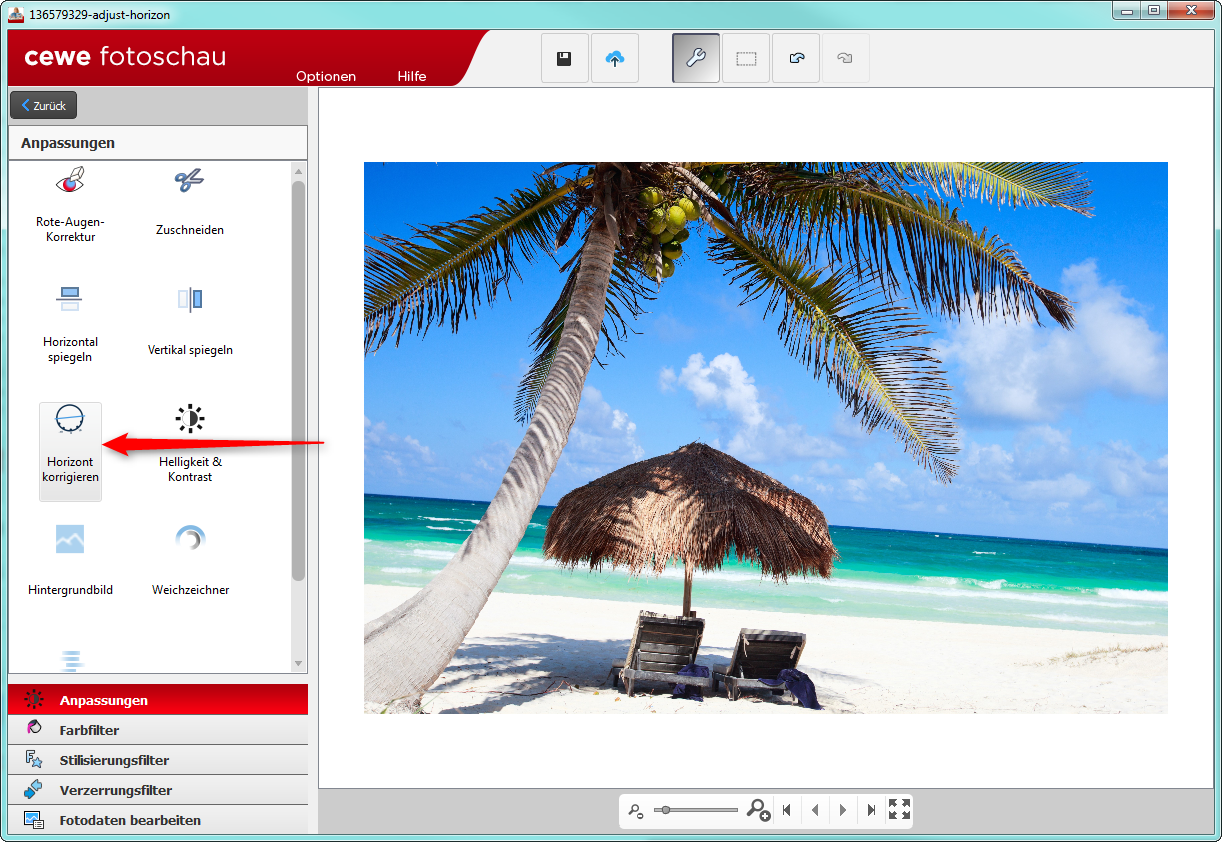The height and width of the screenshot is (842, 1222).
Task: Expand the Farbfilter section
Action: (x=89, y=730)
